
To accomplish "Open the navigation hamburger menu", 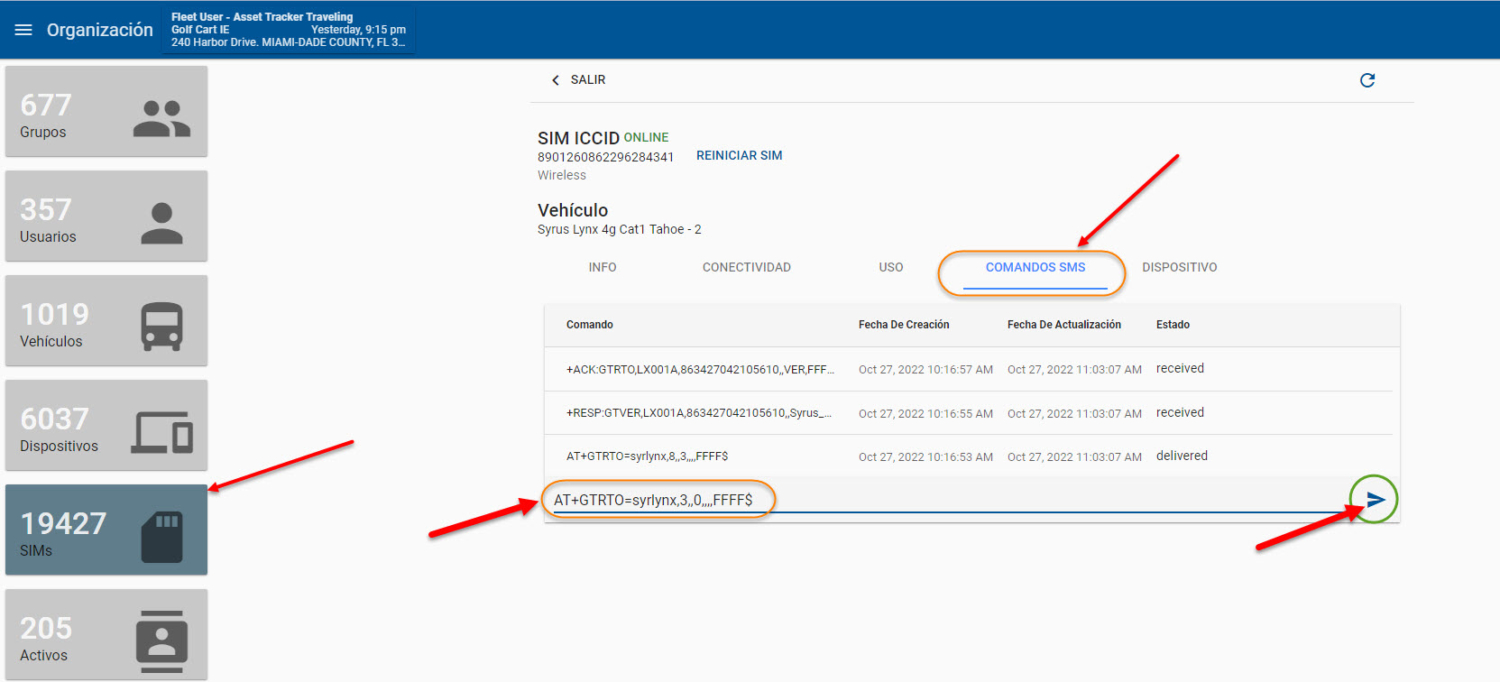I will click(23, 29).
